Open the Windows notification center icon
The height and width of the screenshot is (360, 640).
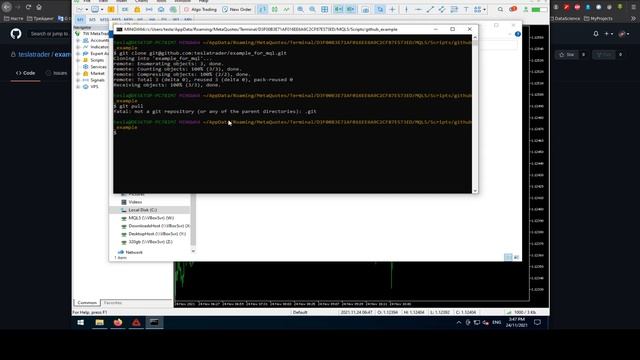click(x=538, y=322)
